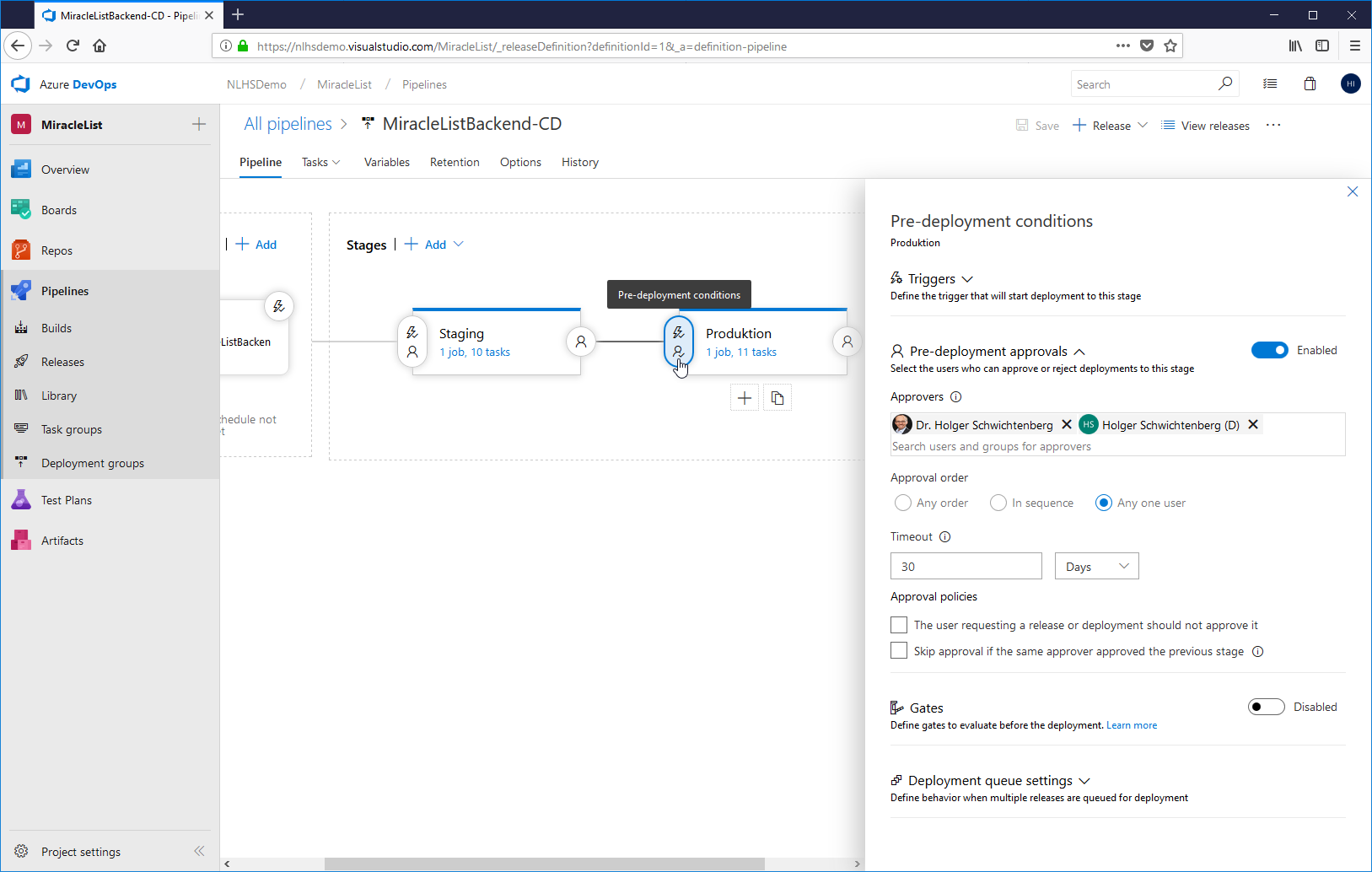Open Staging post-deployment conditions icon
The height and width of the screenshot is (872, 1372).
581,342
